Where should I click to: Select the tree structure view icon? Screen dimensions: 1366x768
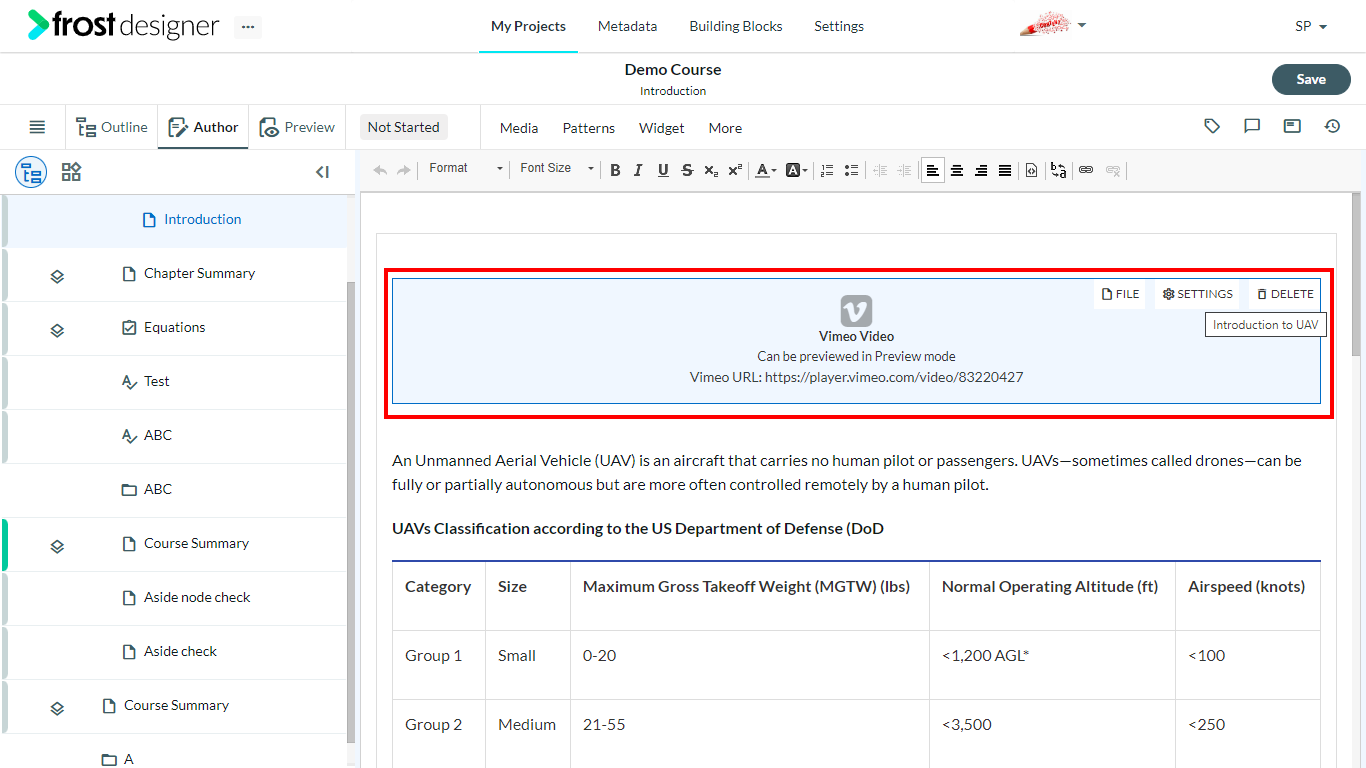[x=31, y=172]
